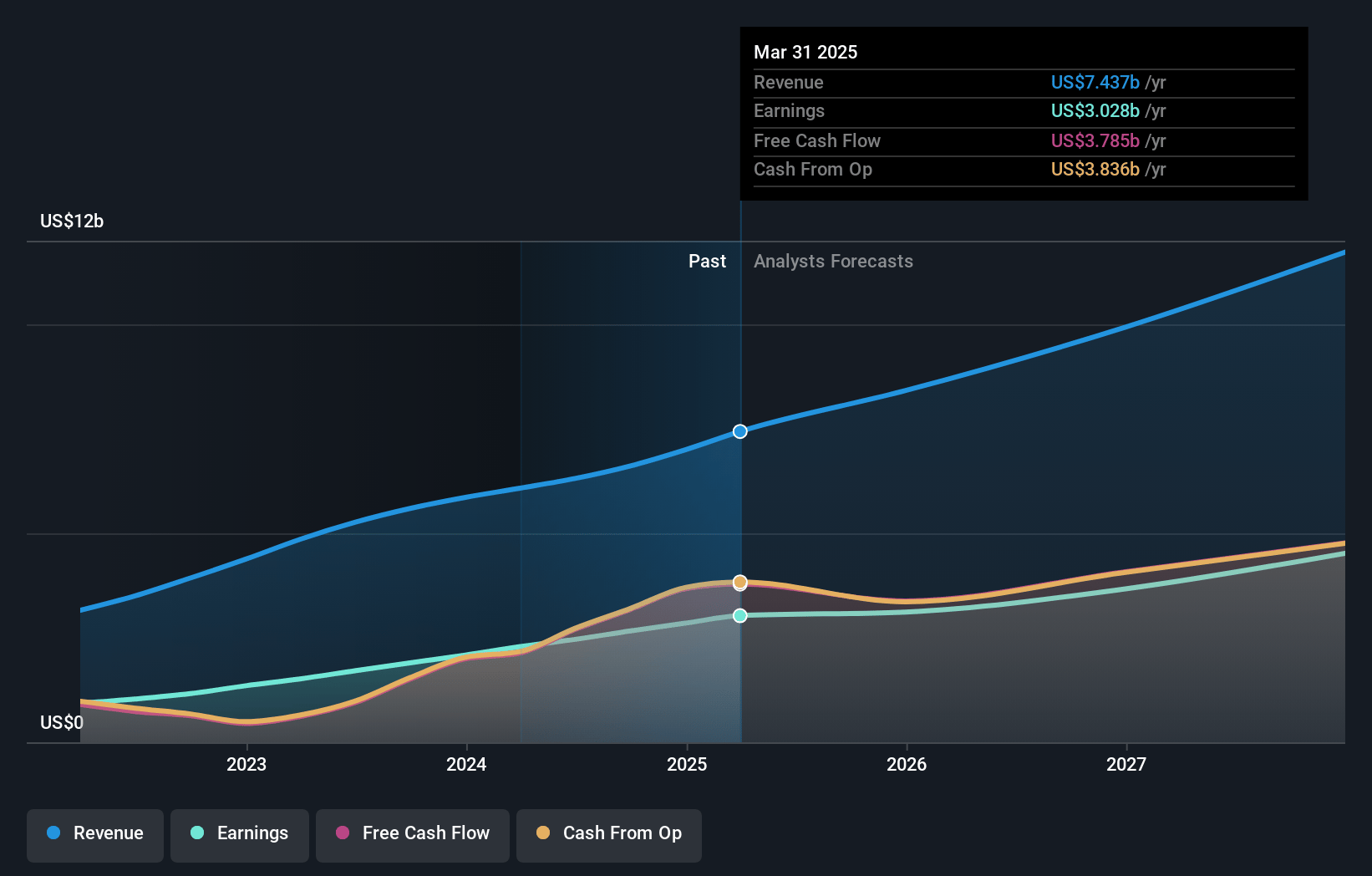The height and width of the screenshot is (876, 1372).
Task: Click the 2027 x-axis label
Action: (x=1126, y=764)
